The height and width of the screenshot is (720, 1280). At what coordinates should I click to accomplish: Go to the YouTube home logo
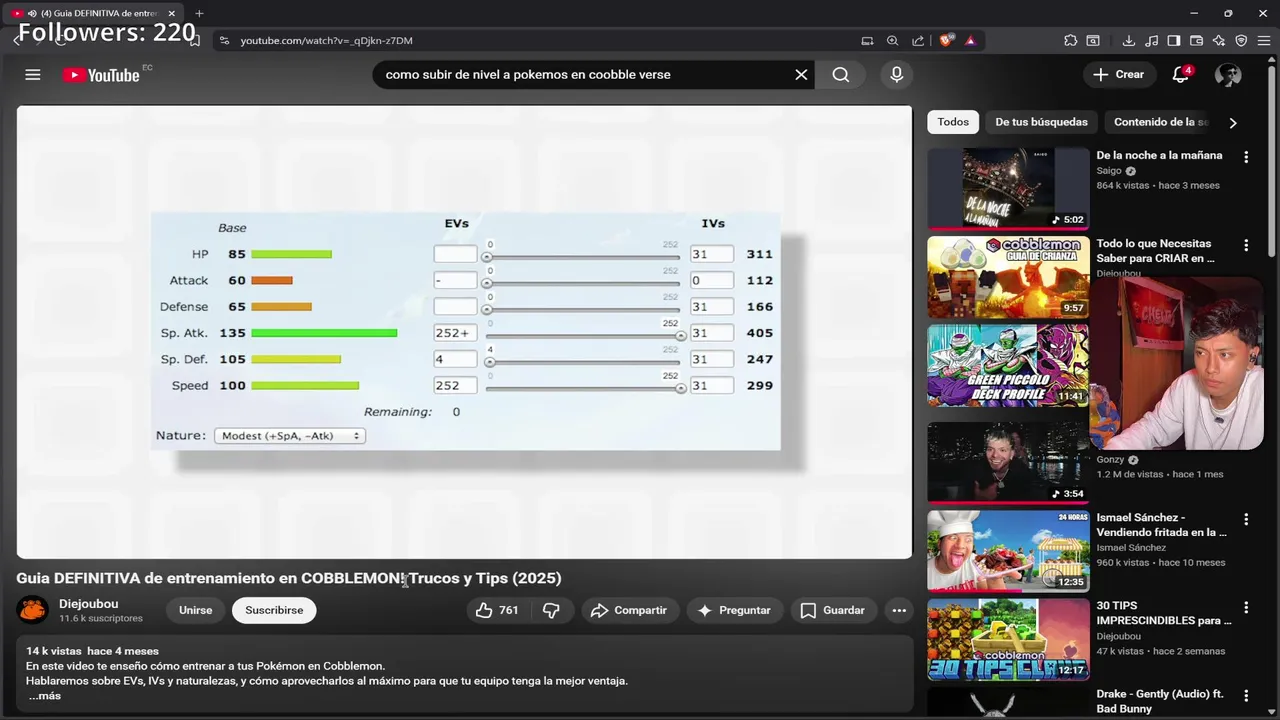click(101, 75)
